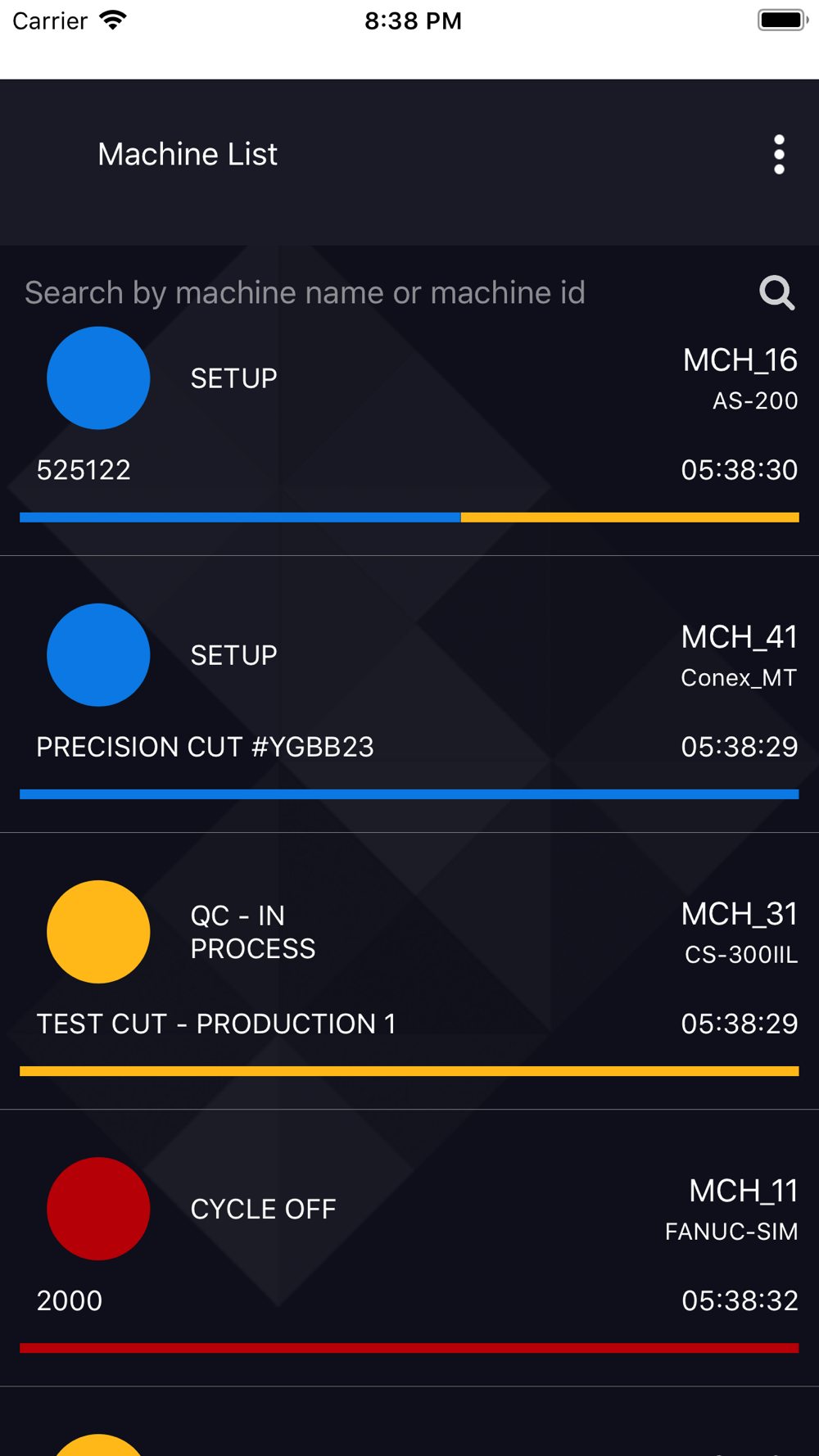The width and height of the screenshot is (819, 1456).
Task: Select the MCH_31 machine title
Action: [x=739, y=914]
